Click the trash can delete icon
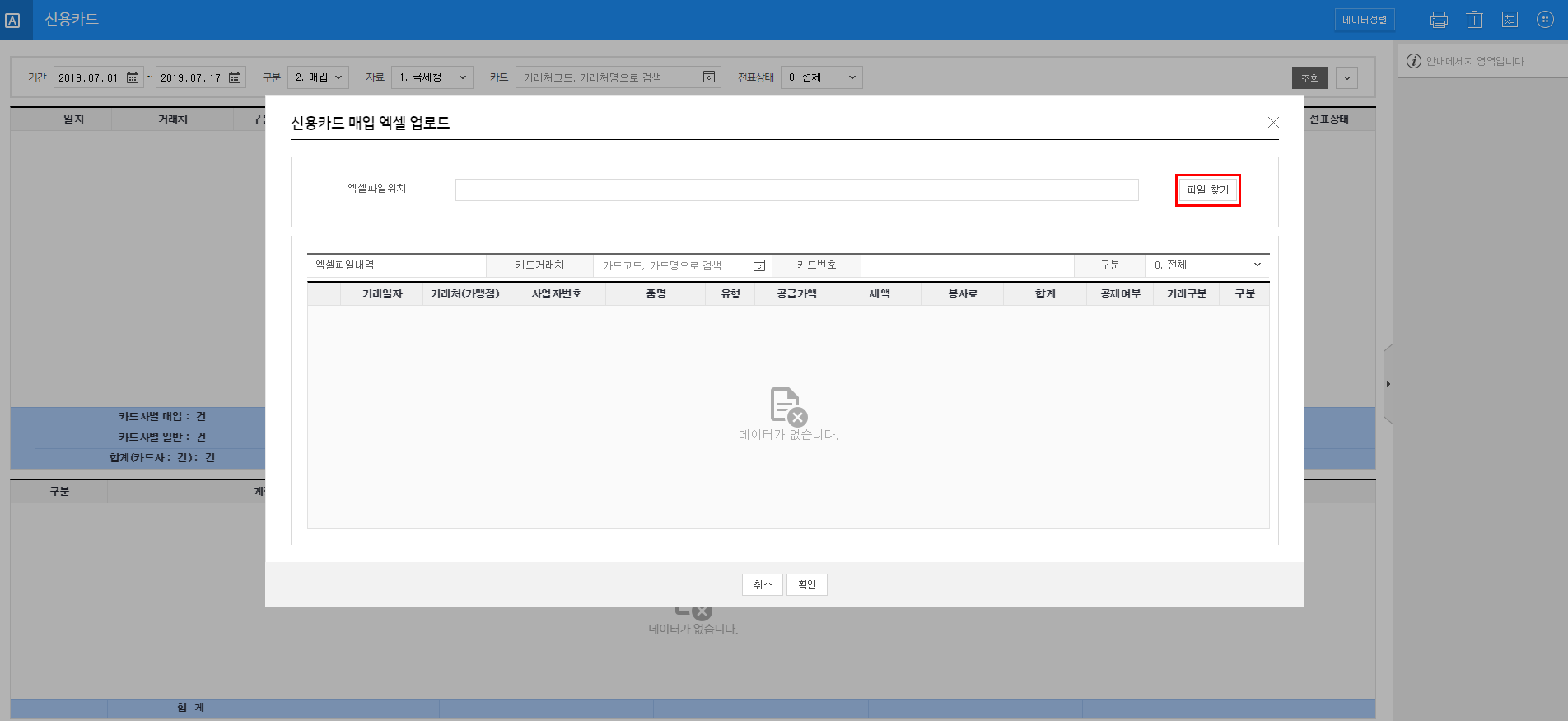 [x=1474, y=20]
